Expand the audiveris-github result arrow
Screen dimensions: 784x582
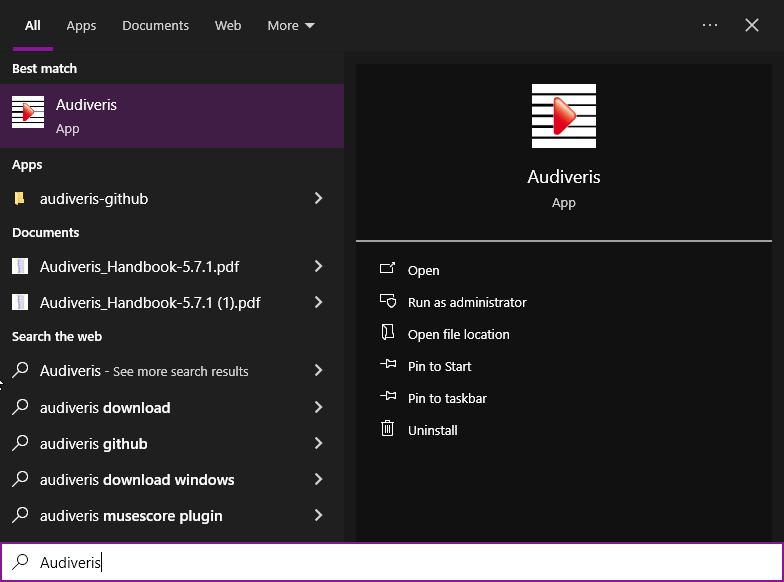[319, 199]
